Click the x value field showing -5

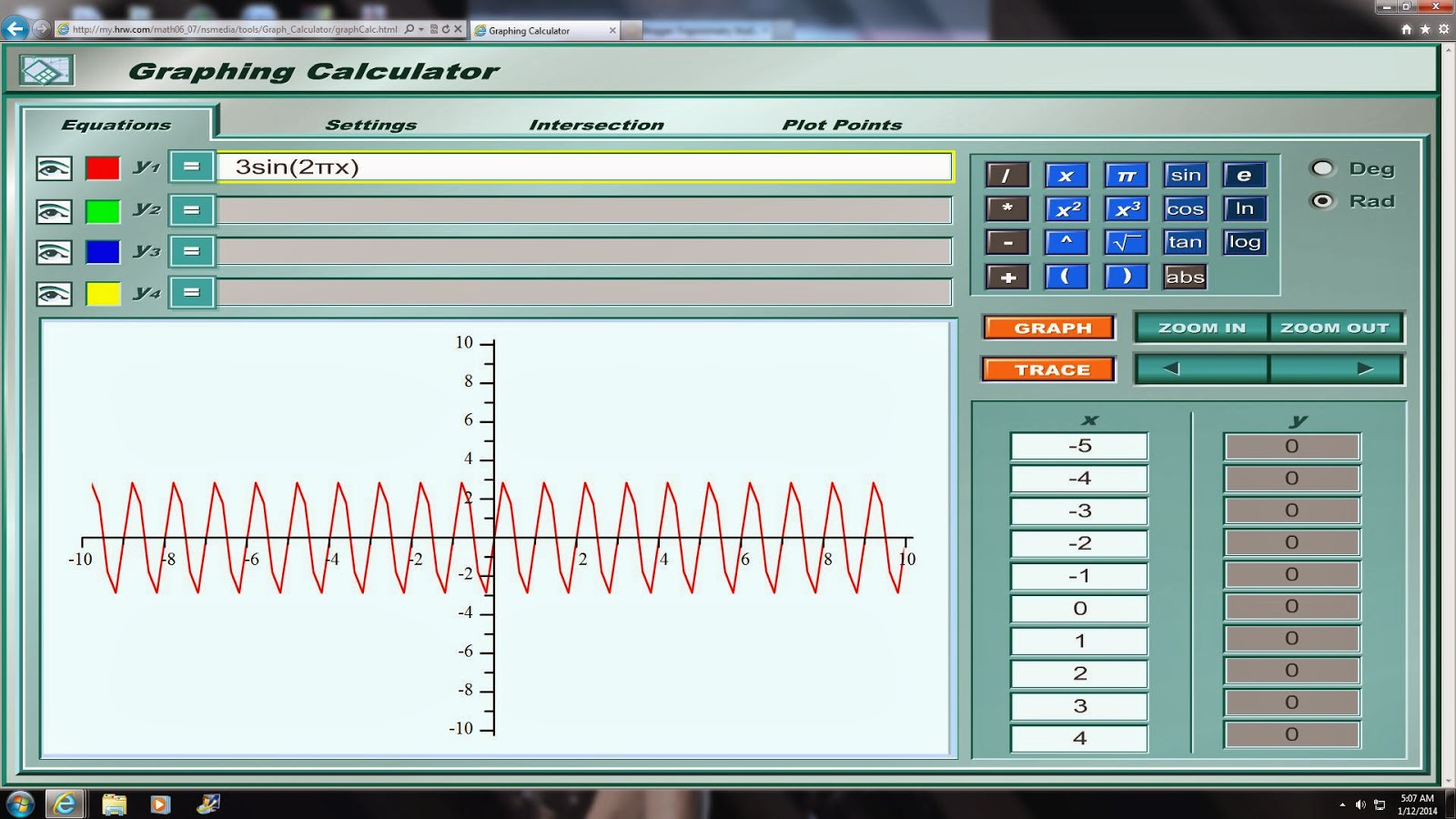tap(1079, 446)
